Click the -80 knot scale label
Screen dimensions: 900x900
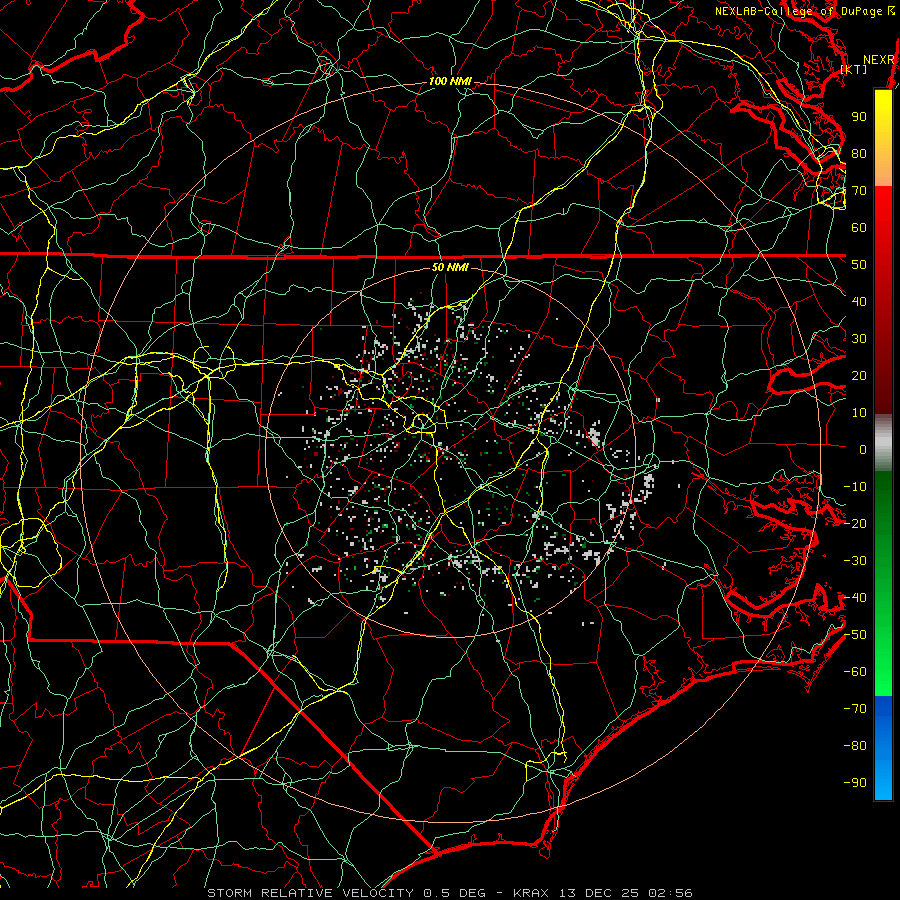tap(855, 746)
